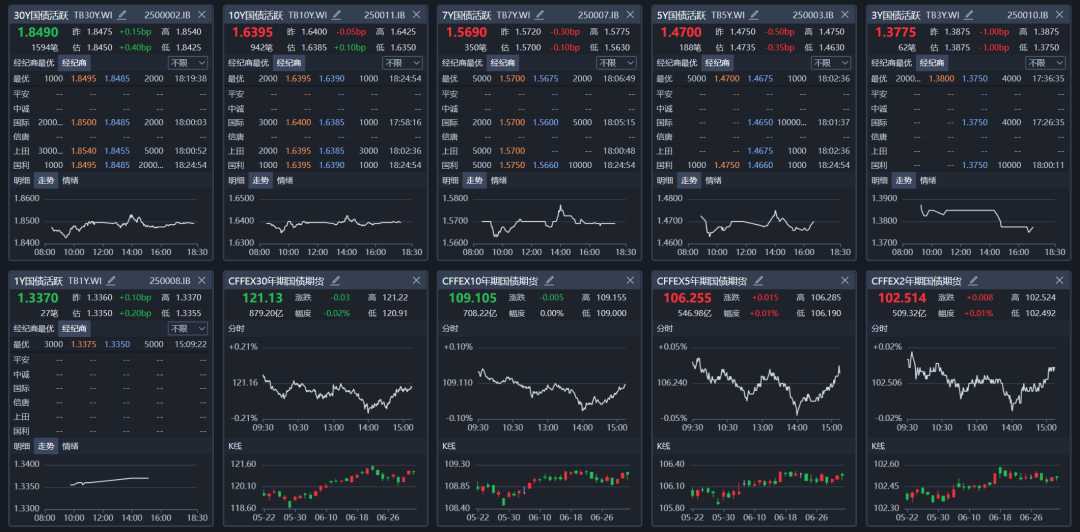Select CFFEX5年期 price 106.255
Screen dimensions: 1080x532
689,298
